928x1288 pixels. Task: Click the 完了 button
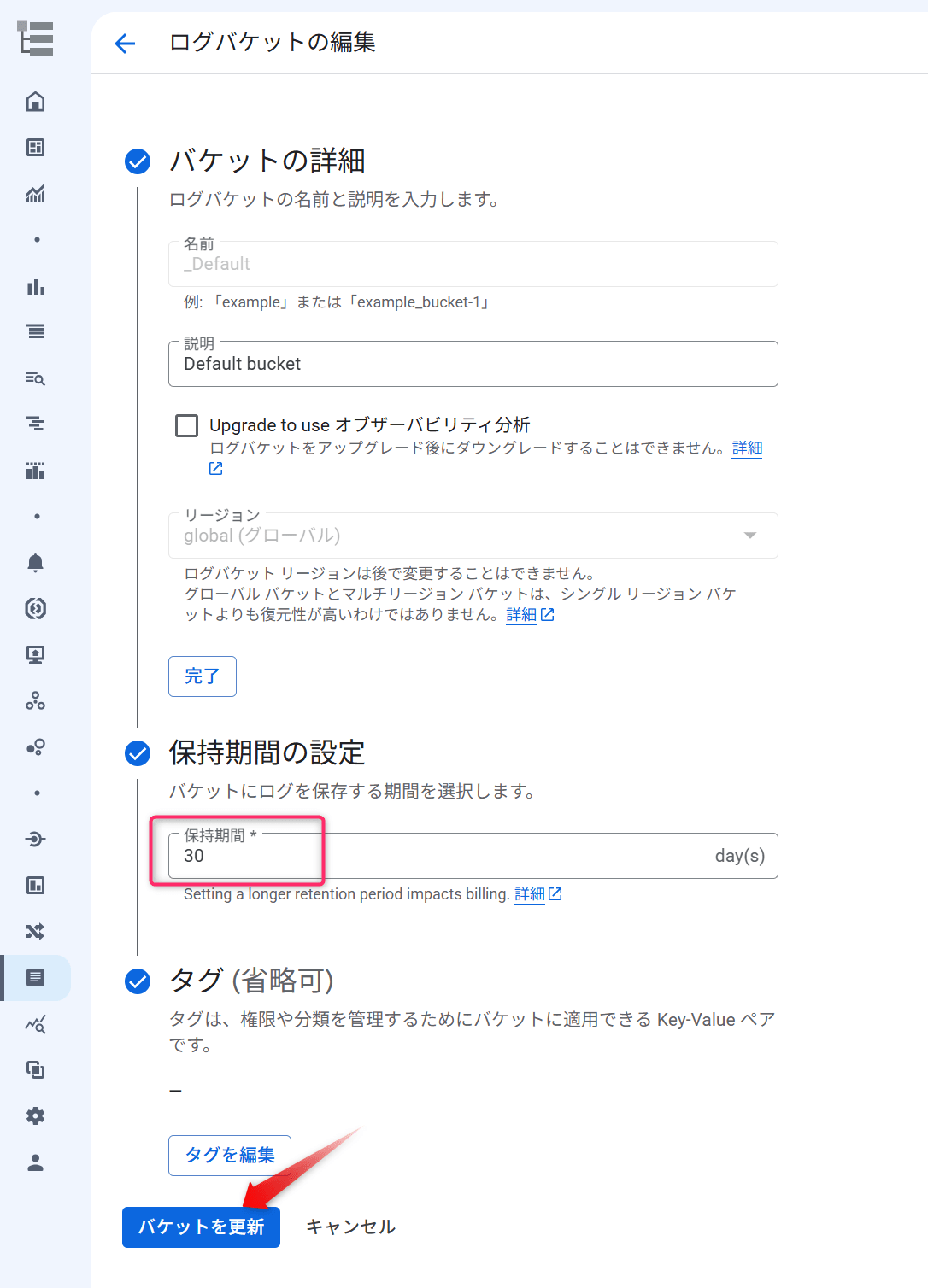[x=203, y=676]
